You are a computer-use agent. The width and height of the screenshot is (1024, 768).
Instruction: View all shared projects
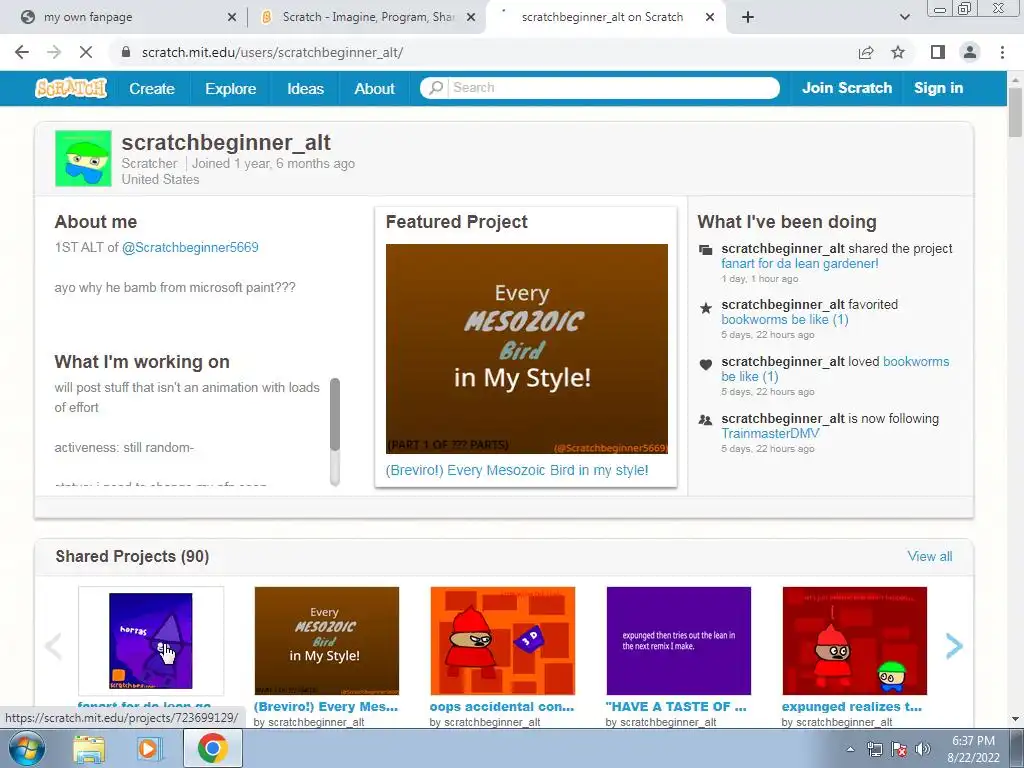coord(929,556)
